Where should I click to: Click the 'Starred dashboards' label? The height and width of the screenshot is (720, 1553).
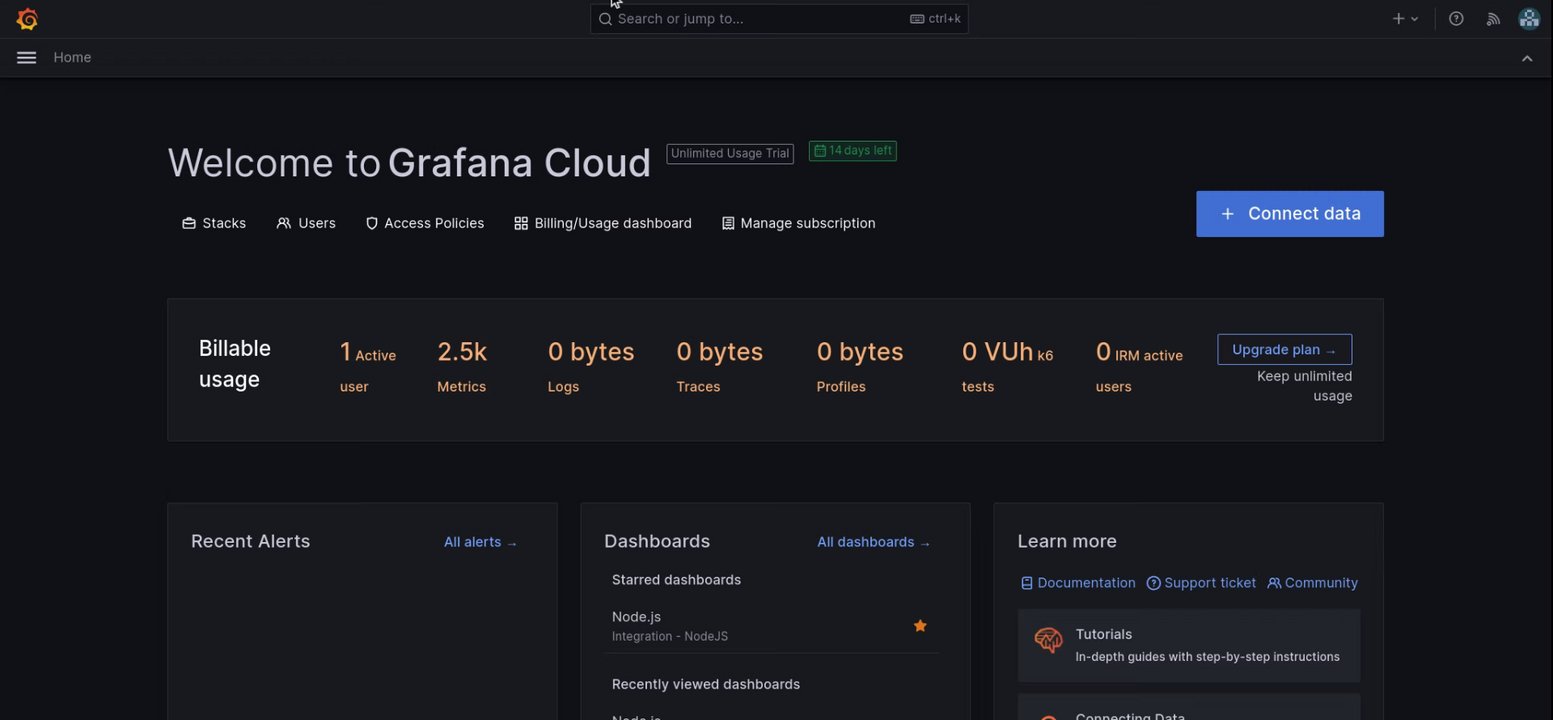pos(676,580)
